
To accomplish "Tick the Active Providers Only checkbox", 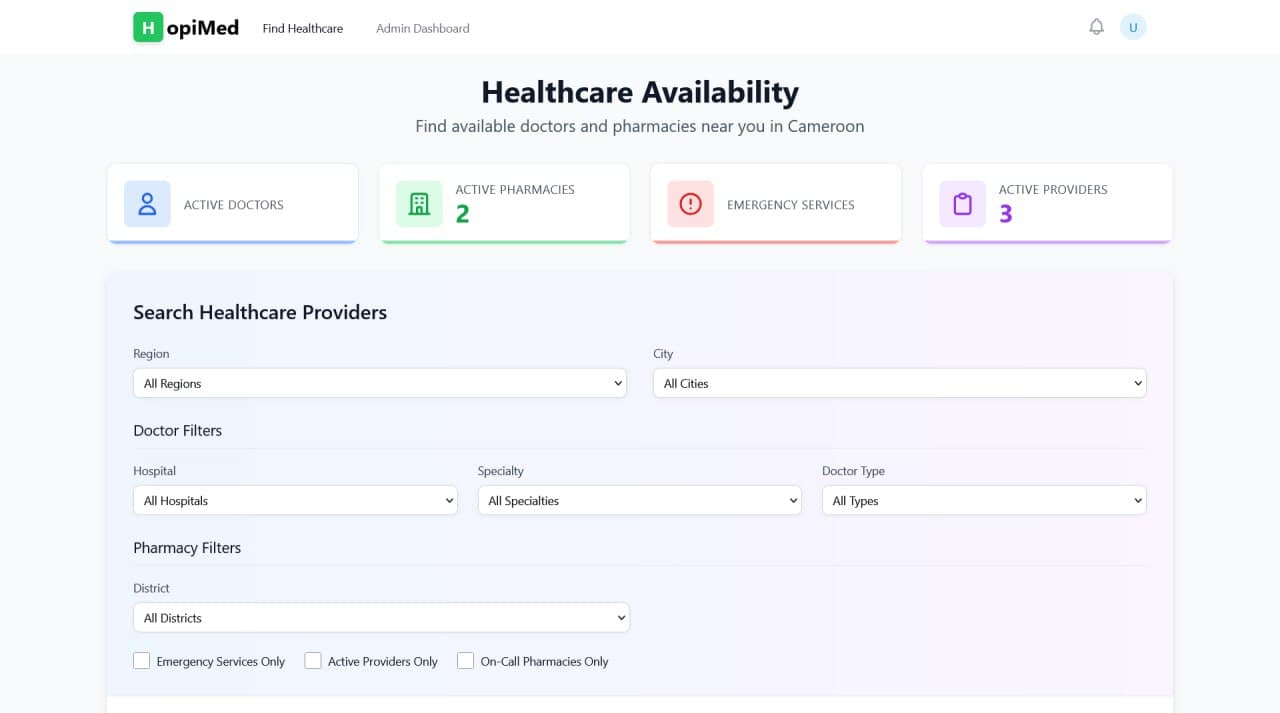I will pyautogui.click(x=313, y=661).
